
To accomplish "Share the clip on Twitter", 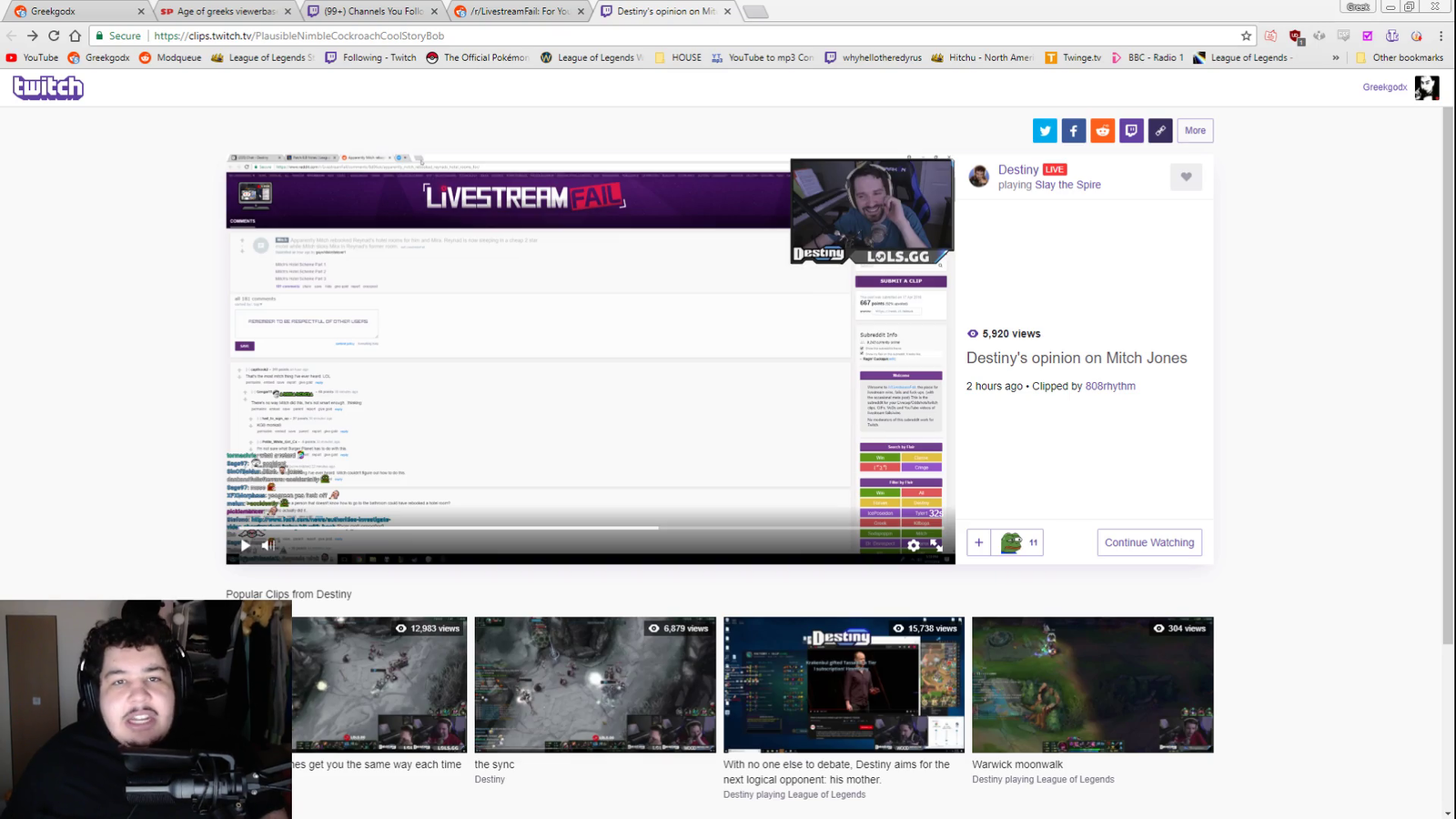I will click(x=1045, y=131).
